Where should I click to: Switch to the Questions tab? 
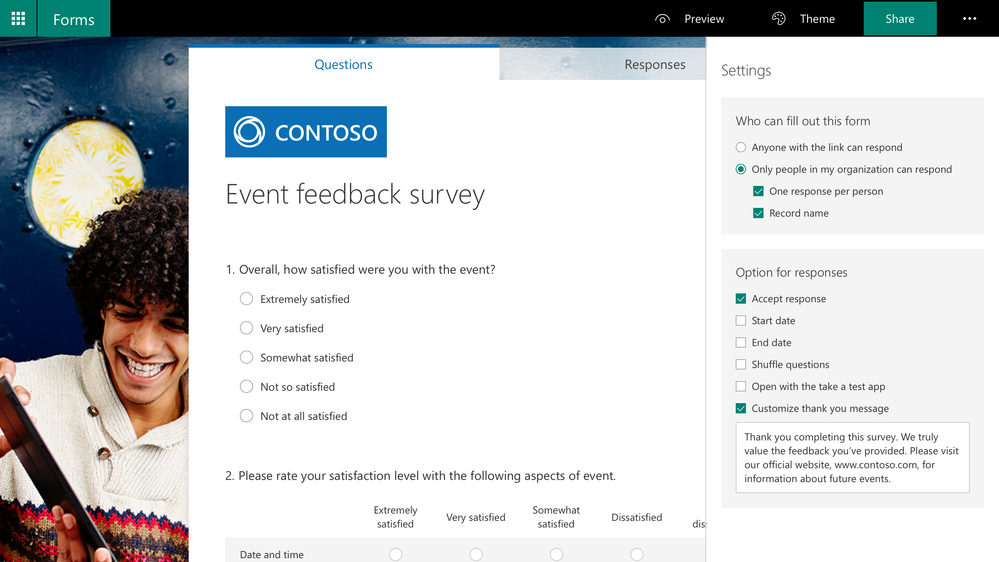pyautogui.click(x=343, y=64)
